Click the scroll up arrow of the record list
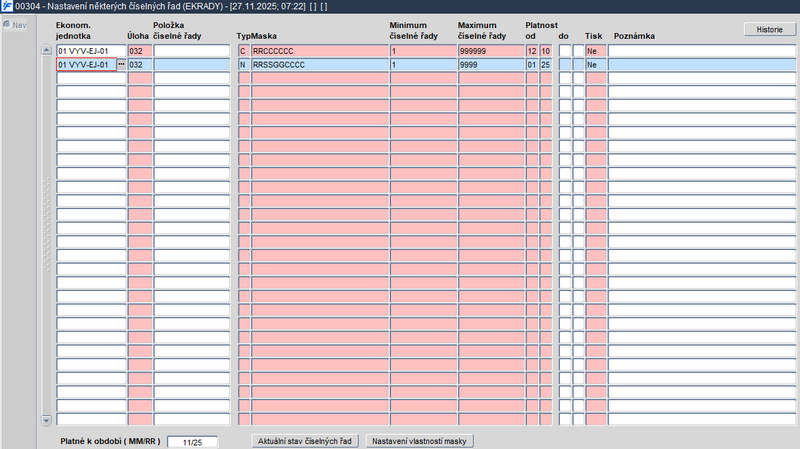The width and height of the screenshot is (800, 449). click(46, 50)
